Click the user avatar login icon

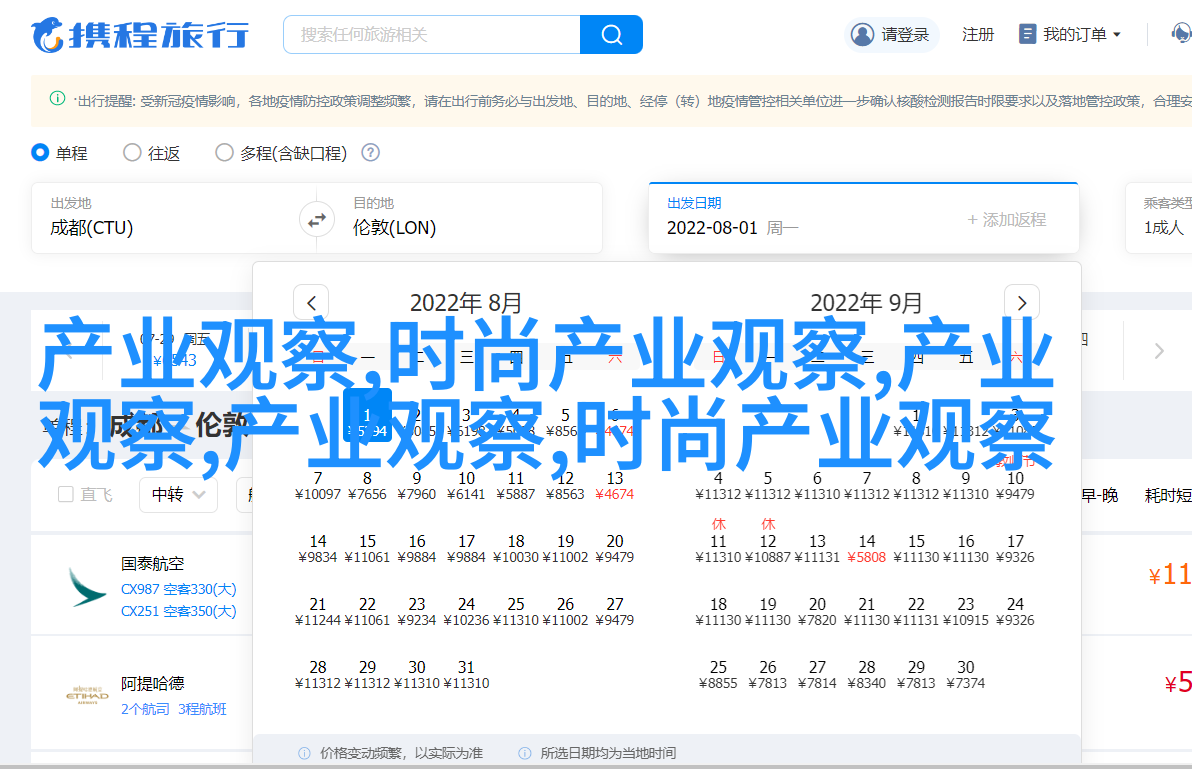click(x=862, y=34)
